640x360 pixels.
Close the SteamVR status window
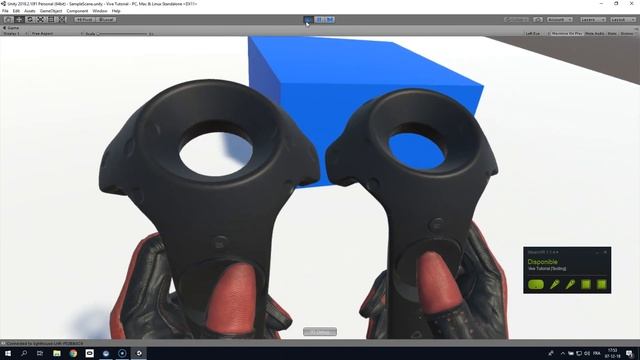(605, 252)
